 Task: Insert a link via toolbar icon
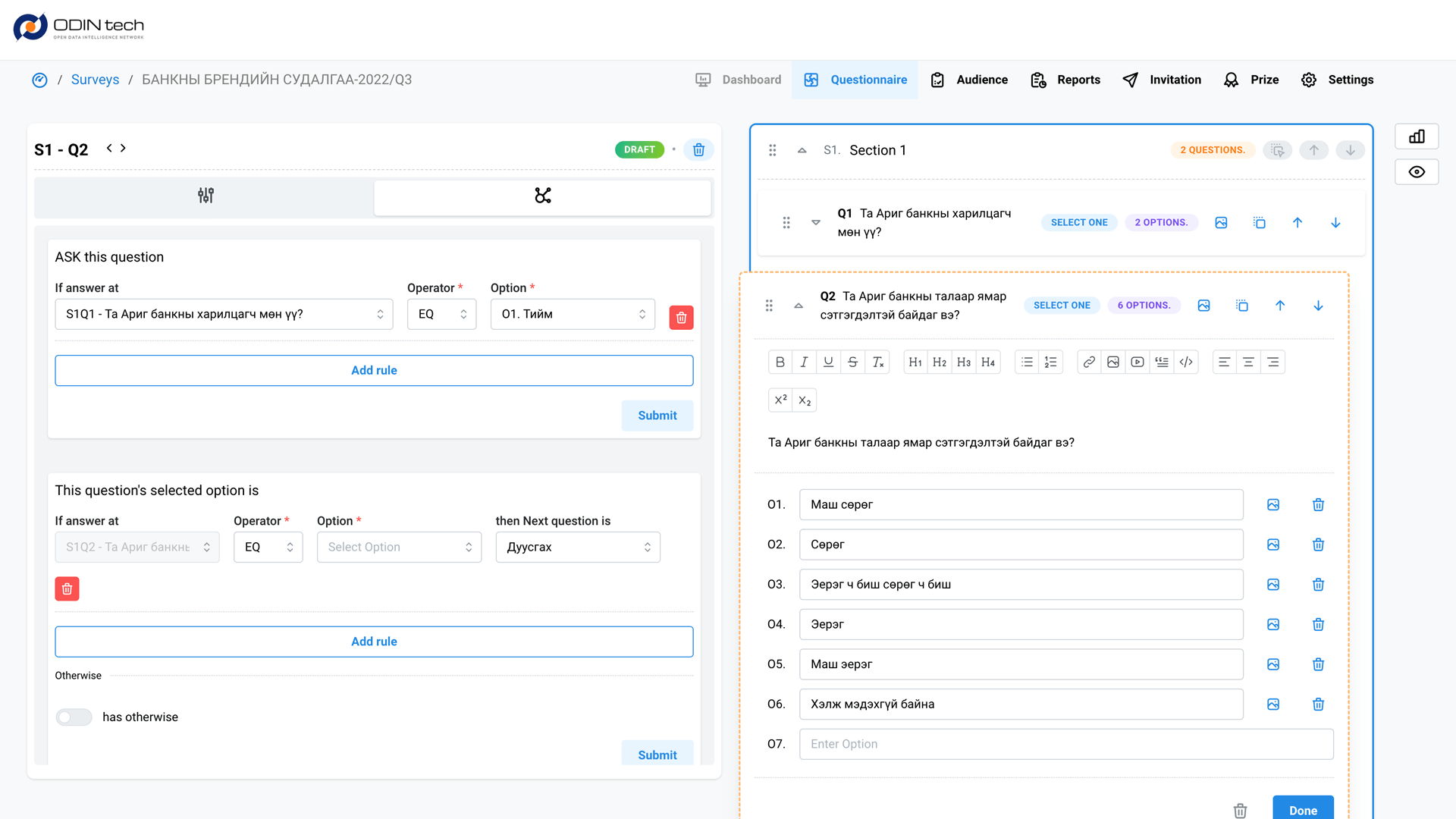pyautogui.click(x=1089, y=362)
